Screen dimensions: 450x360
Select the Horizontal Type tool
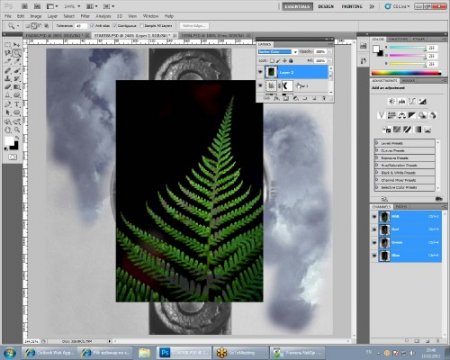coord(17,104)
